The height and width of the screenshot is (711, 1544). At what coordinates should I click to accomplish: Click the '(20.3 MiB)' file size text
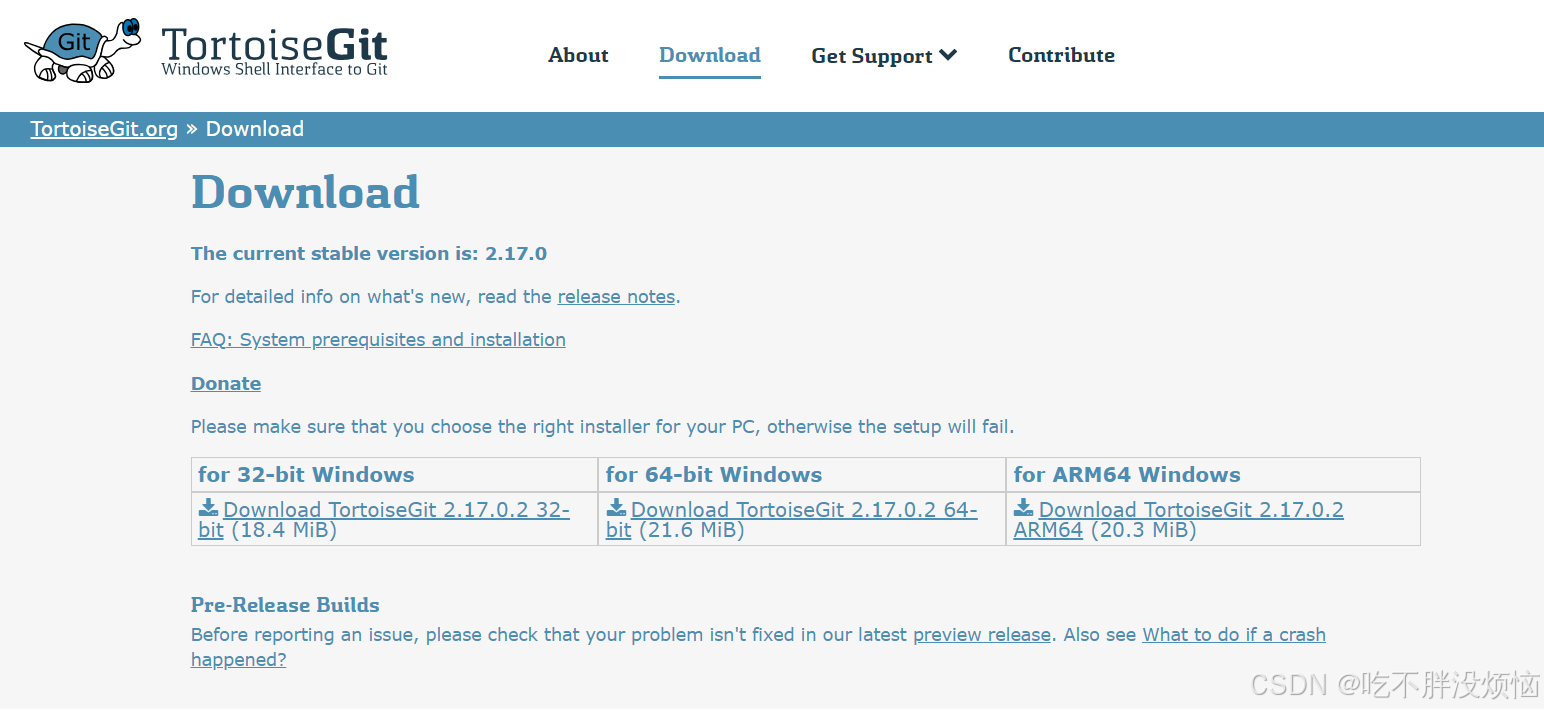(x=1143, y=530)
